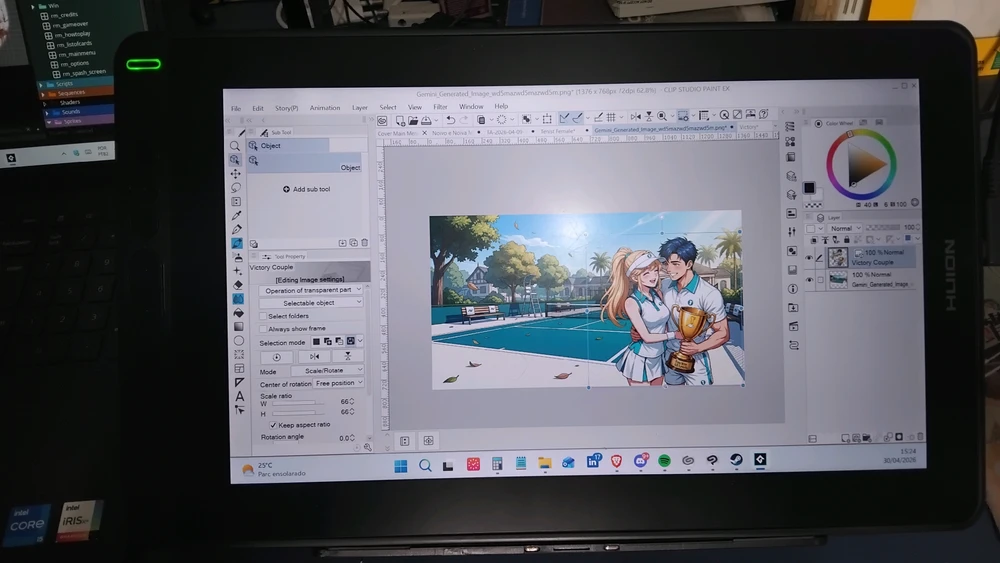
Task: Click the Reset rotation button in Tool Property
Action: 277,356
